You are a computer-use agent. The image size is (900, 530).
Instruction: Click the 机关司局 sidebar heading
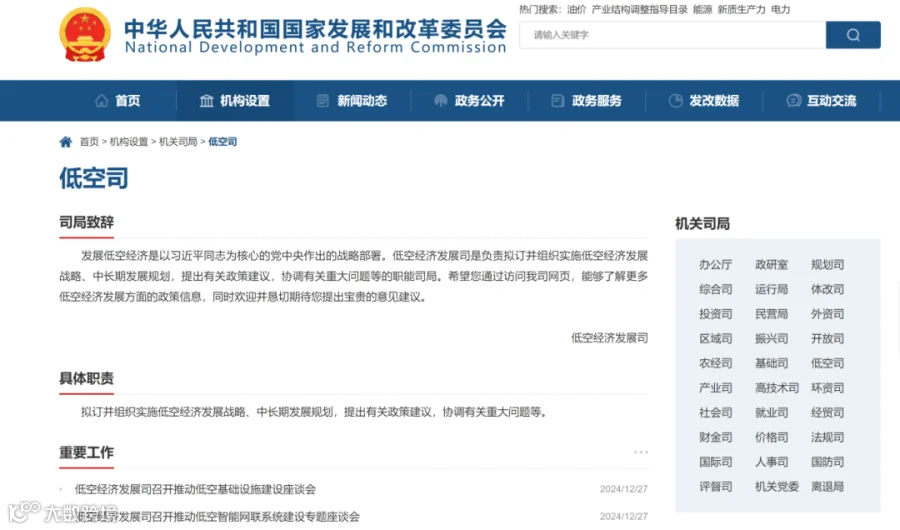[x=703, y=224]
